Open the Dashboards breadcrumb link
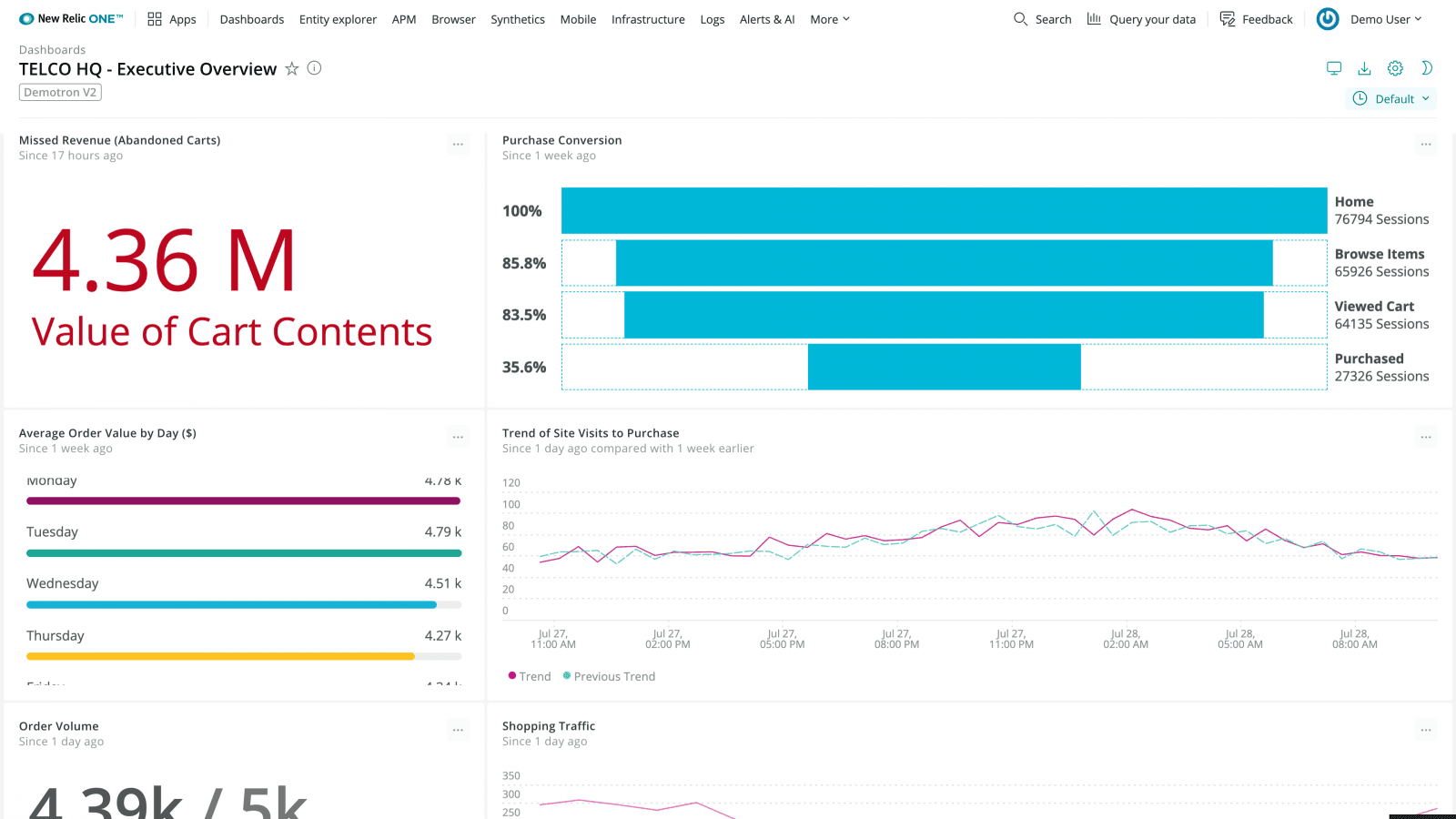The height and width of the screenshot is (819, 1456). [52, 49]
